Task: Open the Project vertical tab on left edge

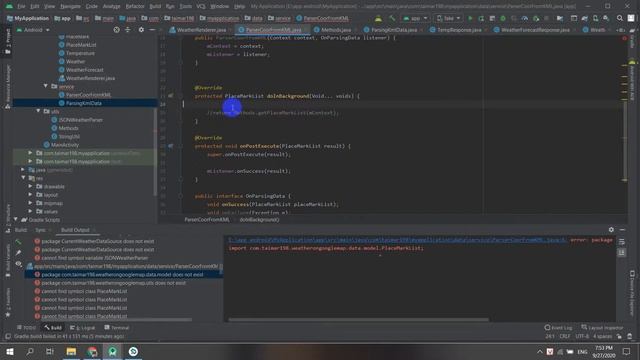Action: [7, 41]
